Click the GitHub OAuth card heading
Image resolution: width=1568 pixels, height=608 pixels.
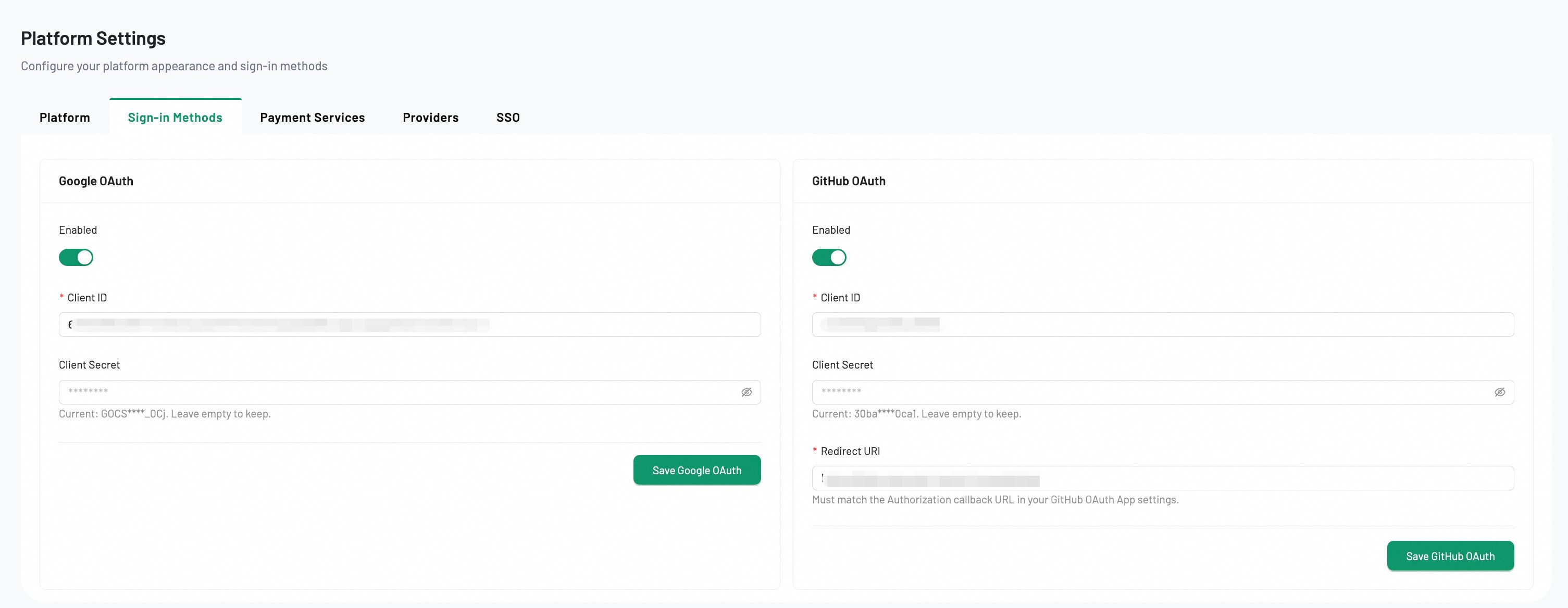[849, 181]
